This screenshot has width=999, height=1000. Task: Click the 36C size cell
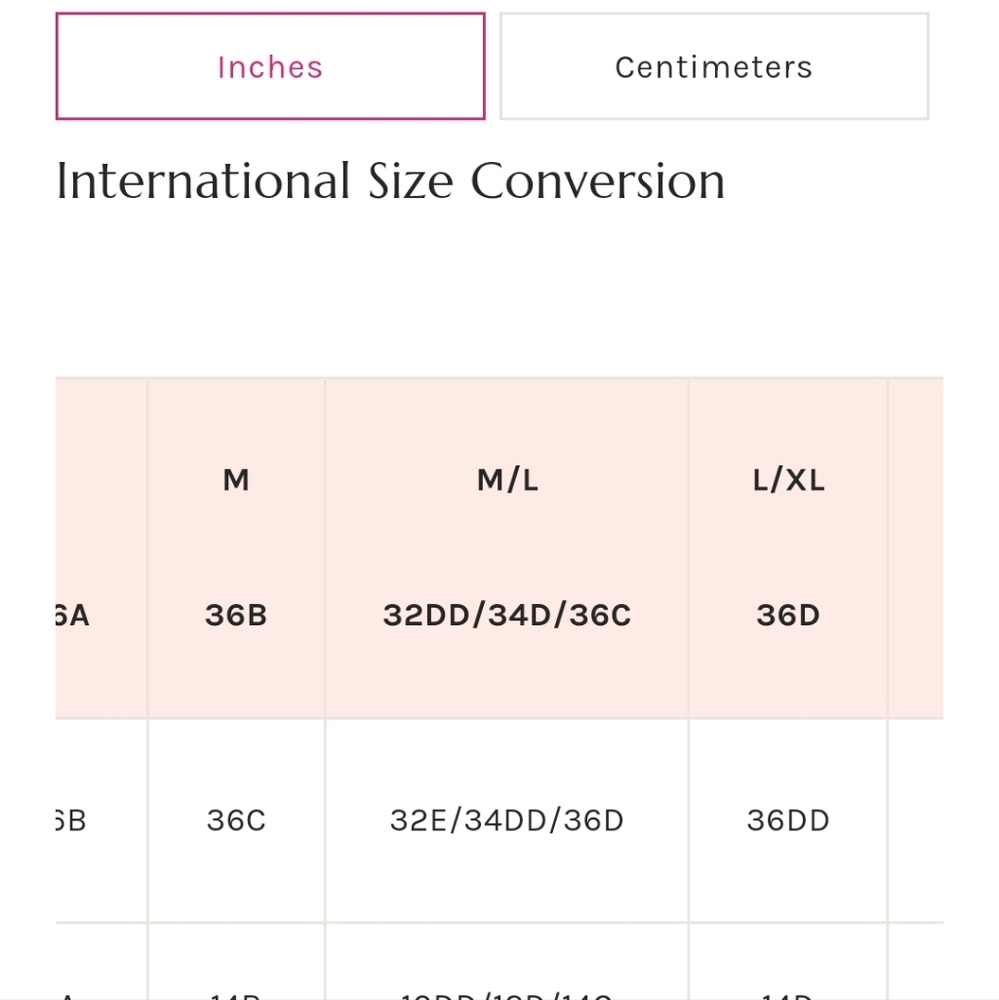point(236,821)
